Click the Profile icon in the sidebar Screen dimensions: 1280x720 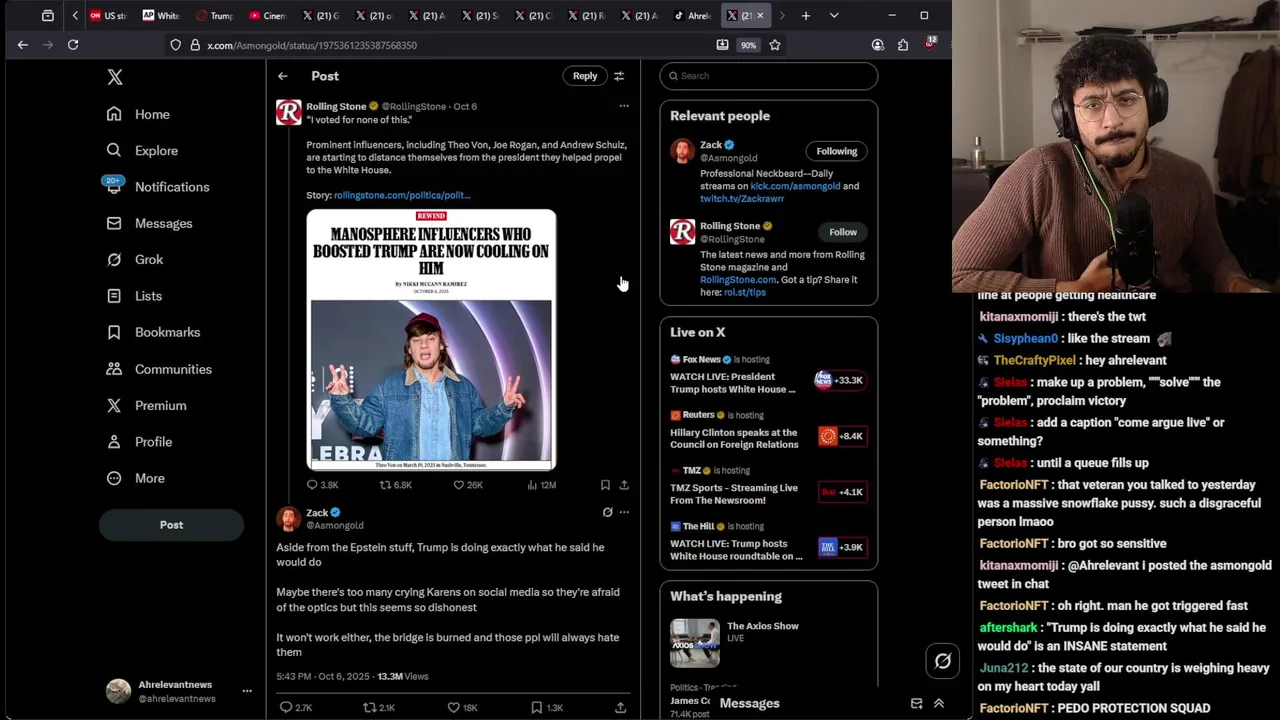click(x=114, y=441)
